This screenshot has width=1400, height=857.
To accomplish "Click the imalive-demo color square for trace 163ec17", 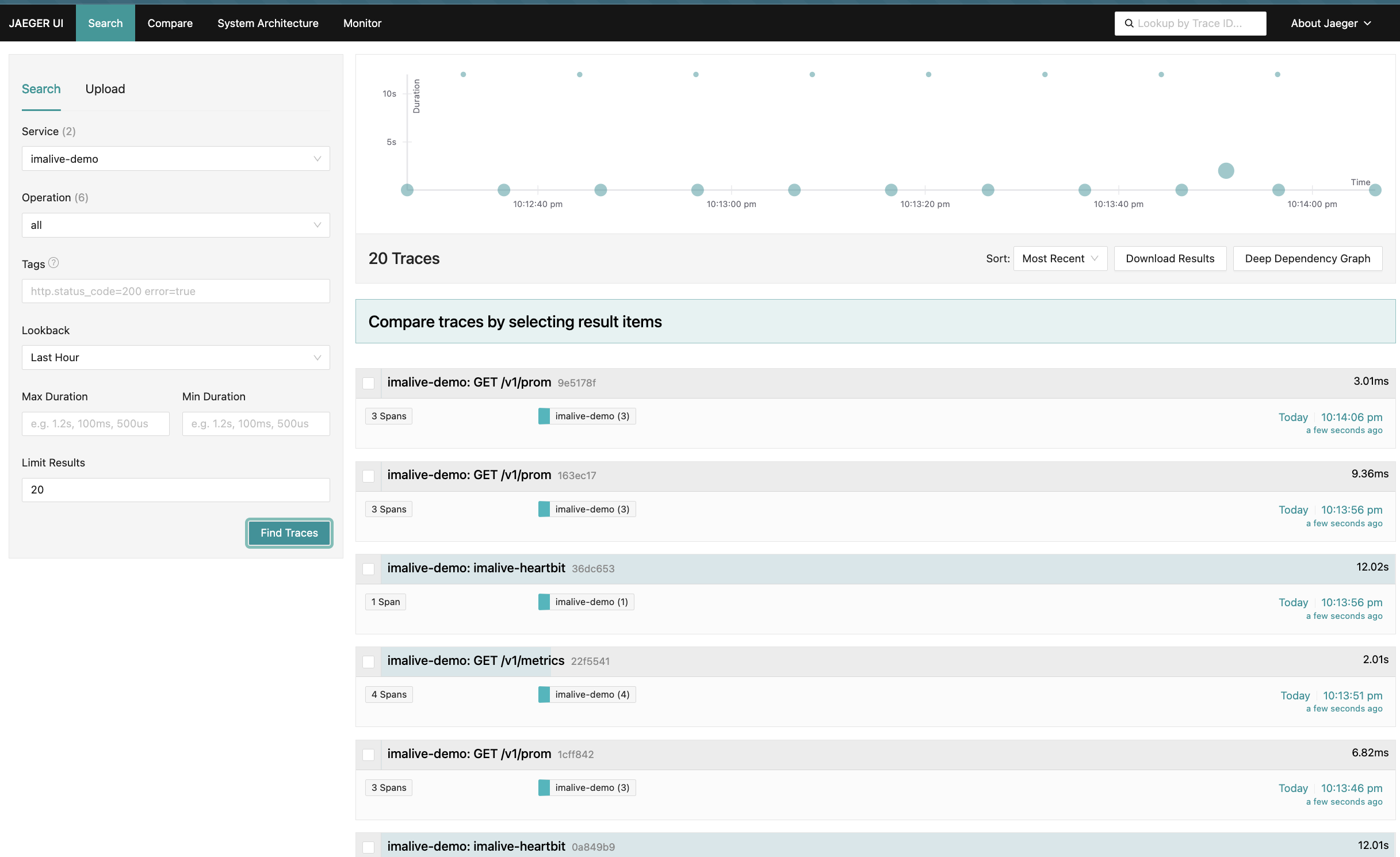I will (544, 509).
